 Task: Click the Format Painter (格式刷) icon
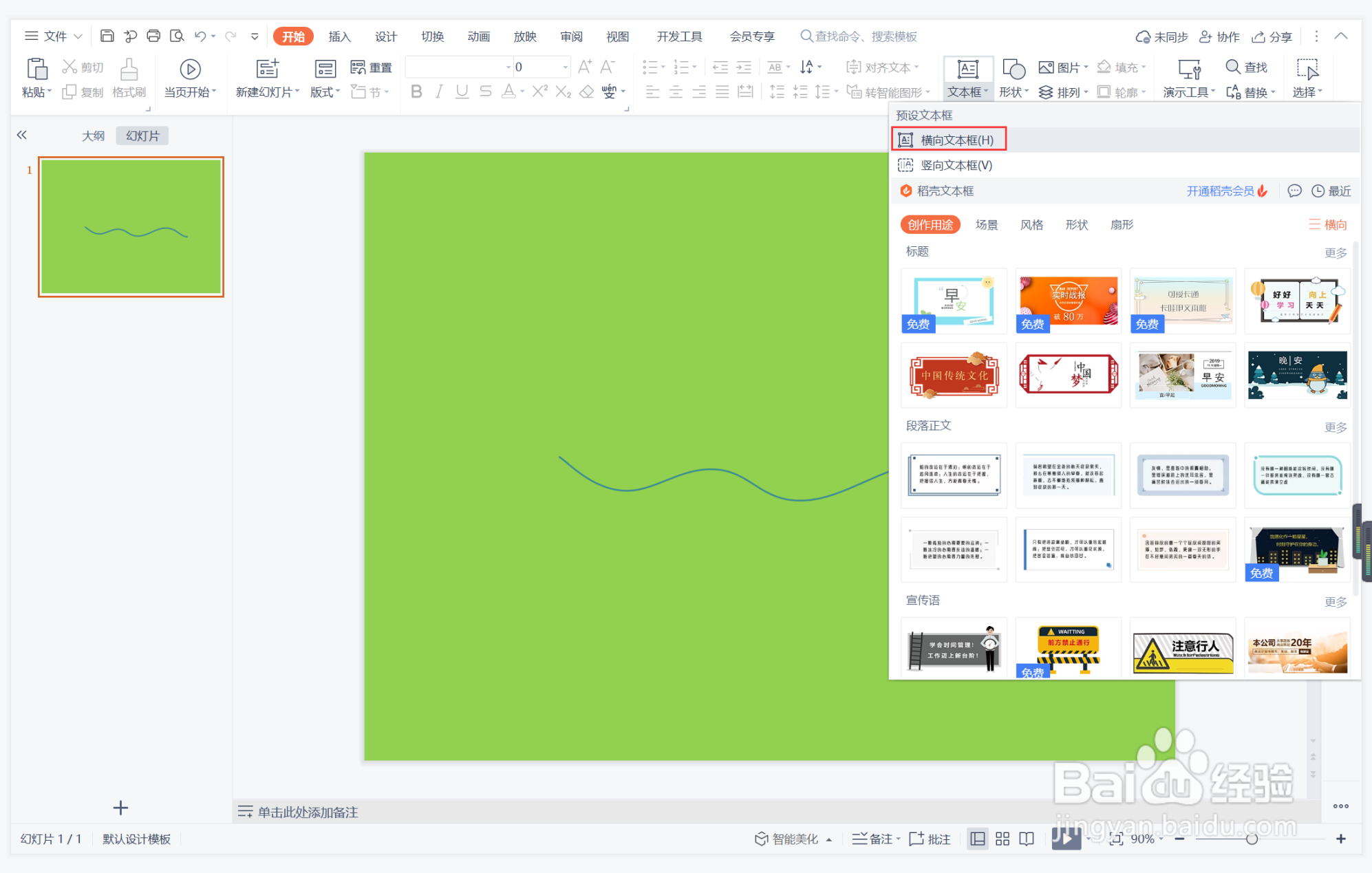click(129, 69)
